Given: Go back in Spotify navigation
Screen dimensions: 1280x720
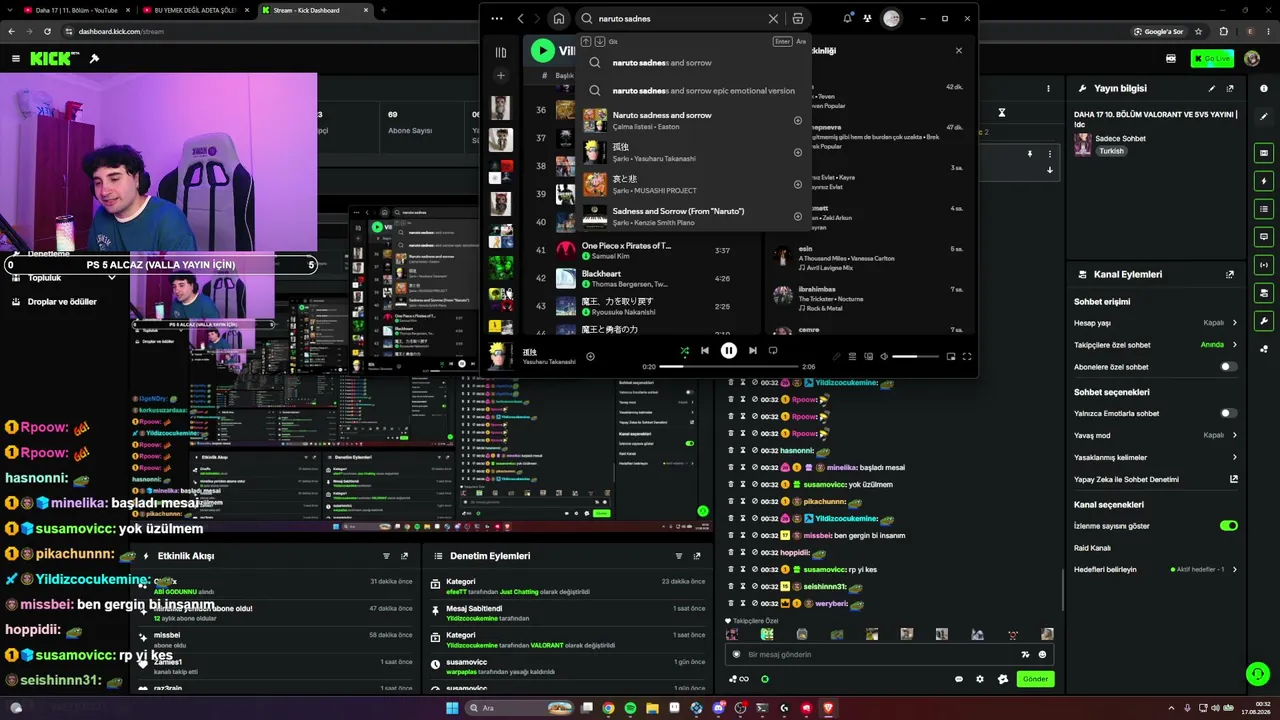Looking at the screenshot, I should (520, 18).
